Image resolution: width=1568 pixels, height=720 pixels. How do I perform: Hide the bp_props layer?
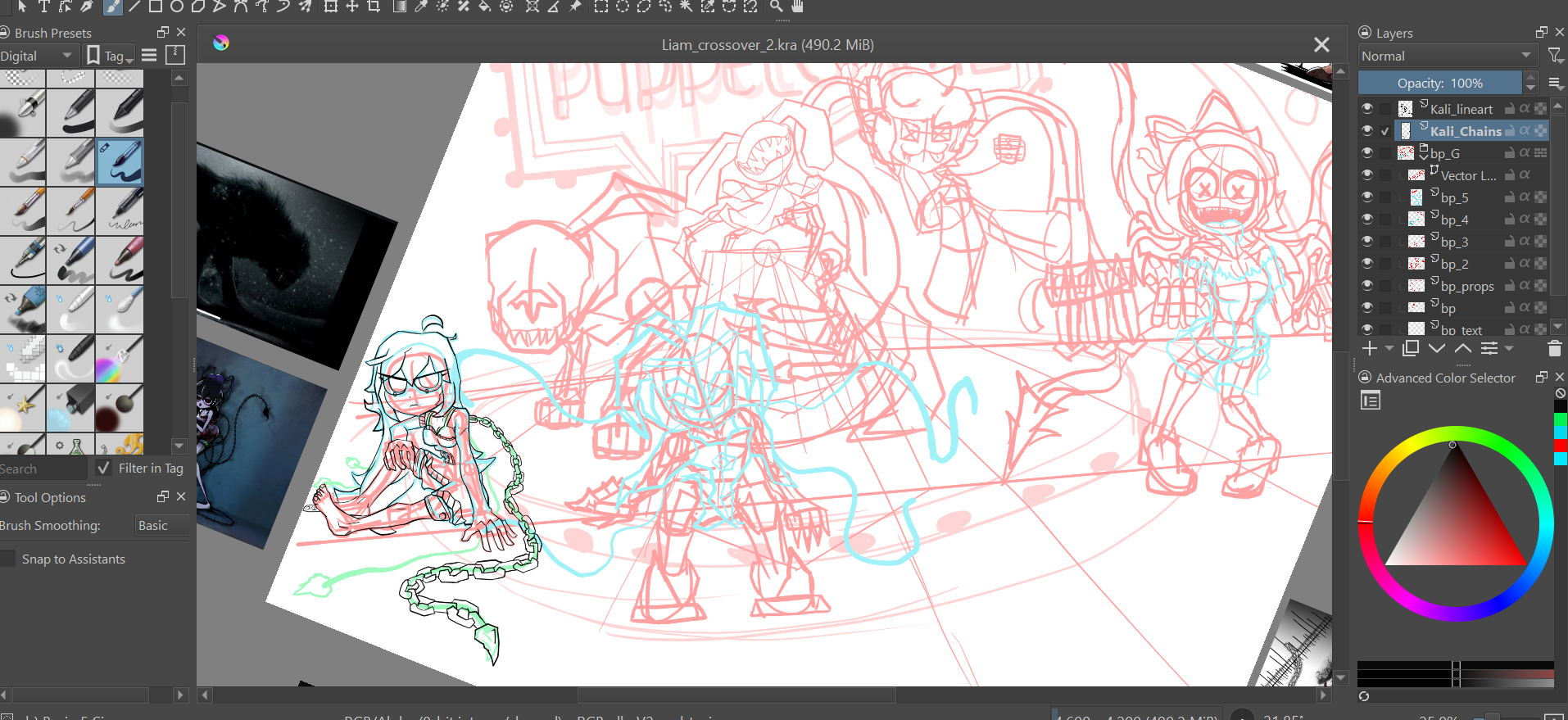1367,285
